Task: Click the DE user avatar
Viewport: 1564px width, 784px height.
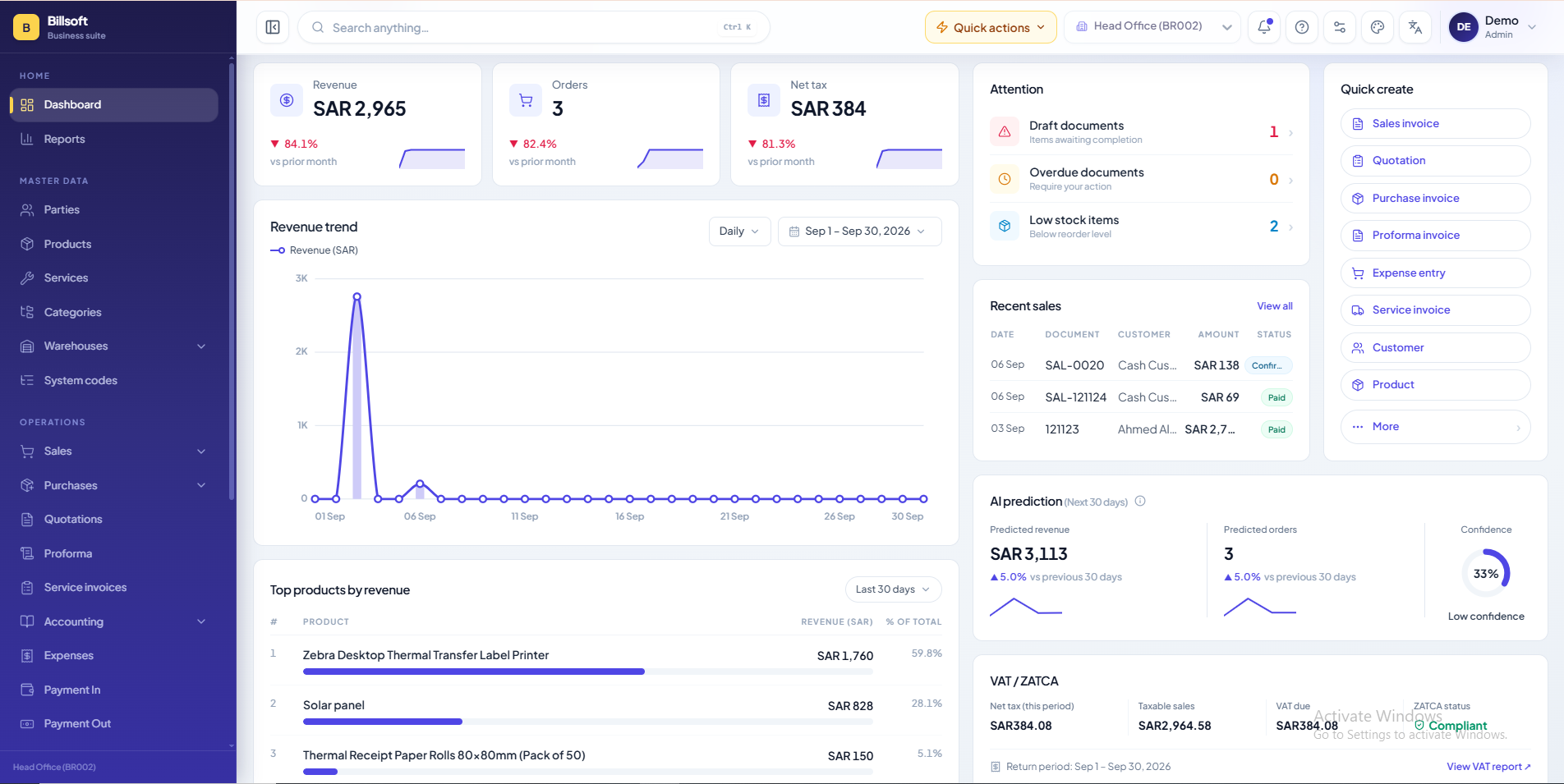Action: pos(1464,27)
